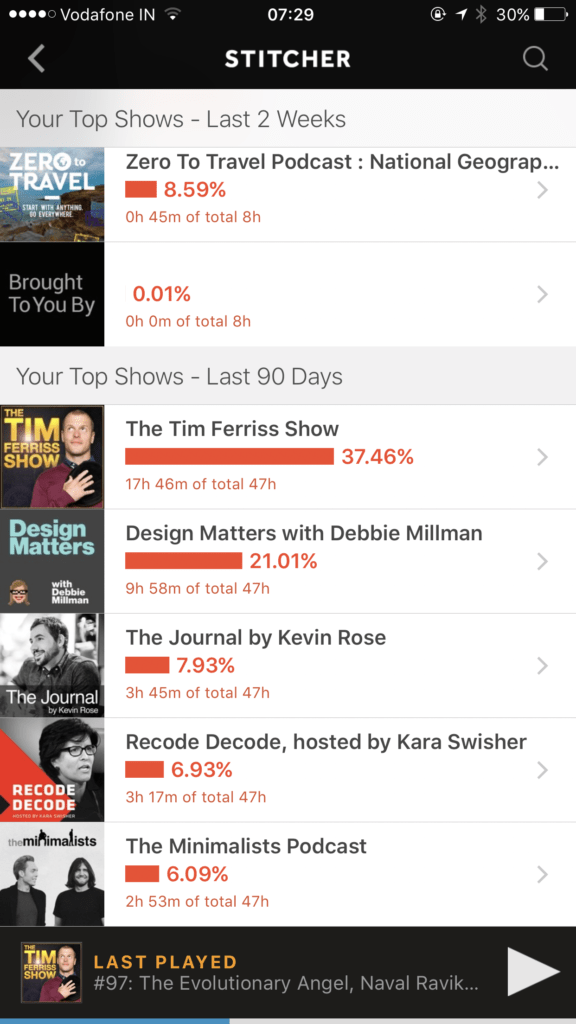Tap the Last Played mini artwork
The height and width of the screenshot is (1024, 576).
(52, 972)
